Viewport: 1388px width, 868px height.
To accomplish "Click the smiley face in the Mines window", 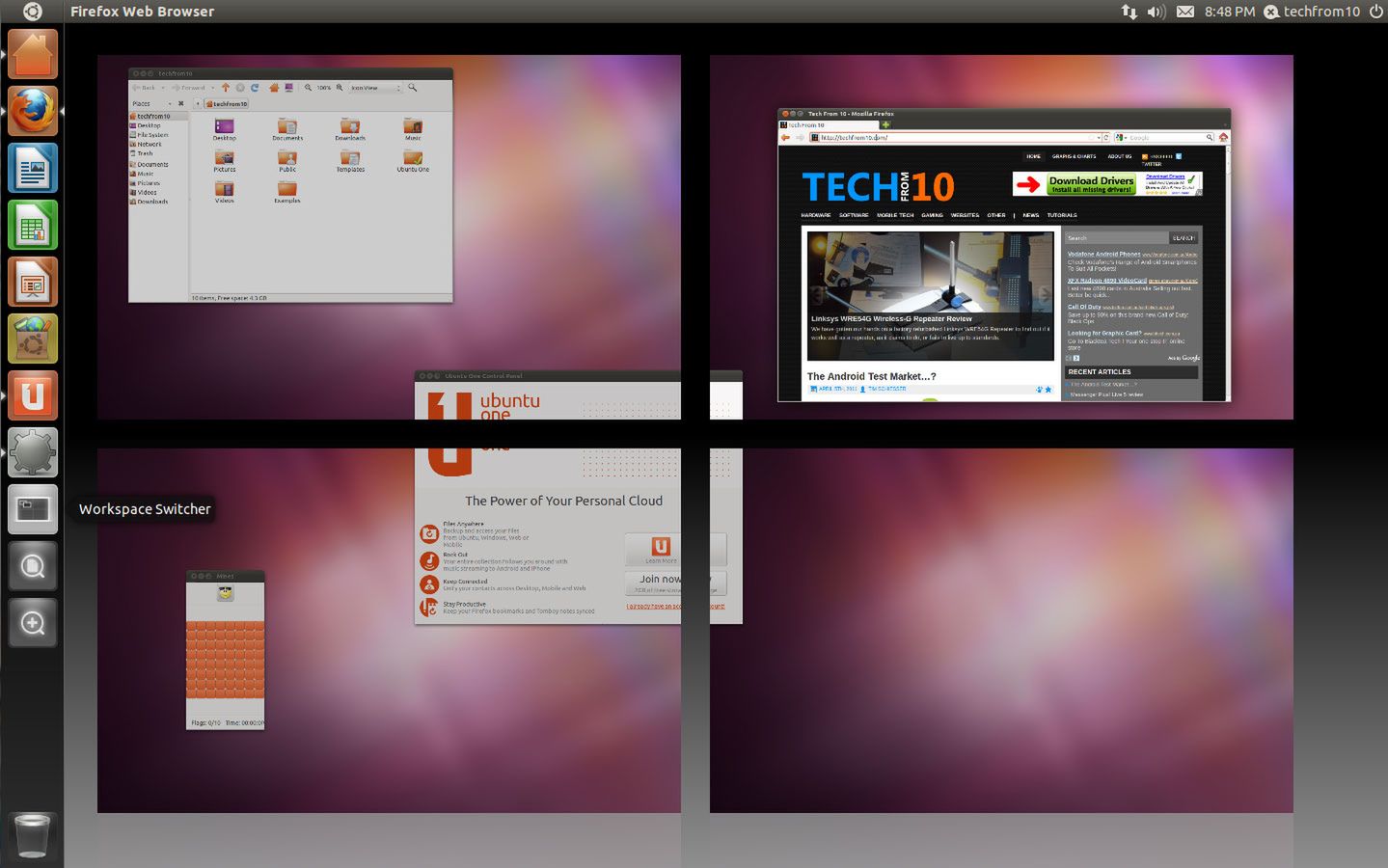I will tap(225, 593).
